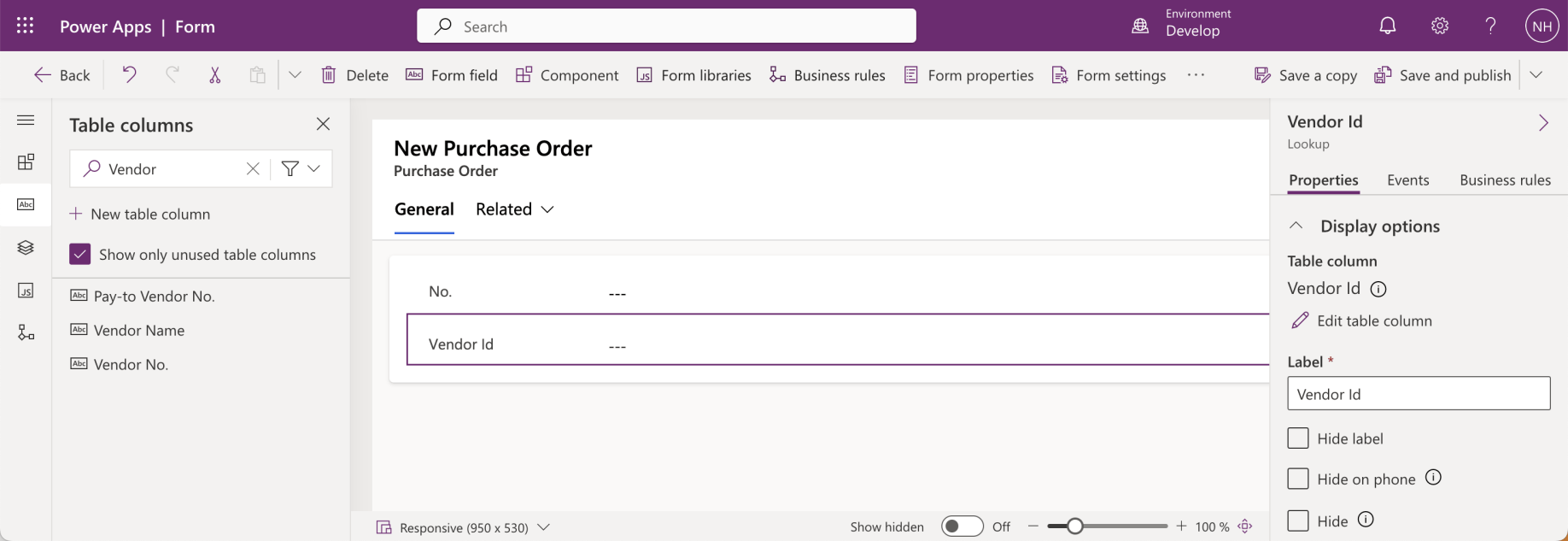Click the global Search box
Screen dimensions: 1568x541
[666, 26]
